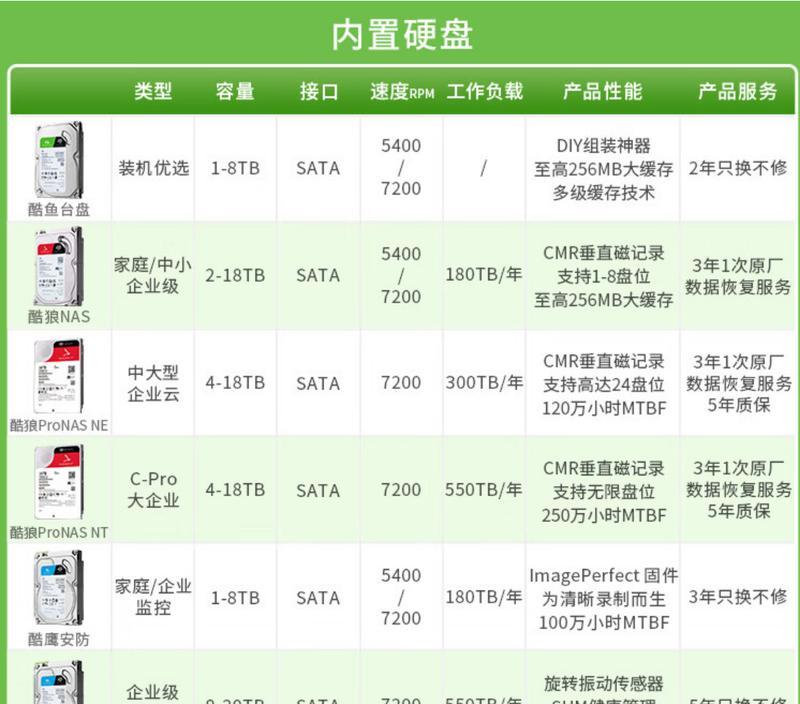Select the 装机优选 type cell

154,168
